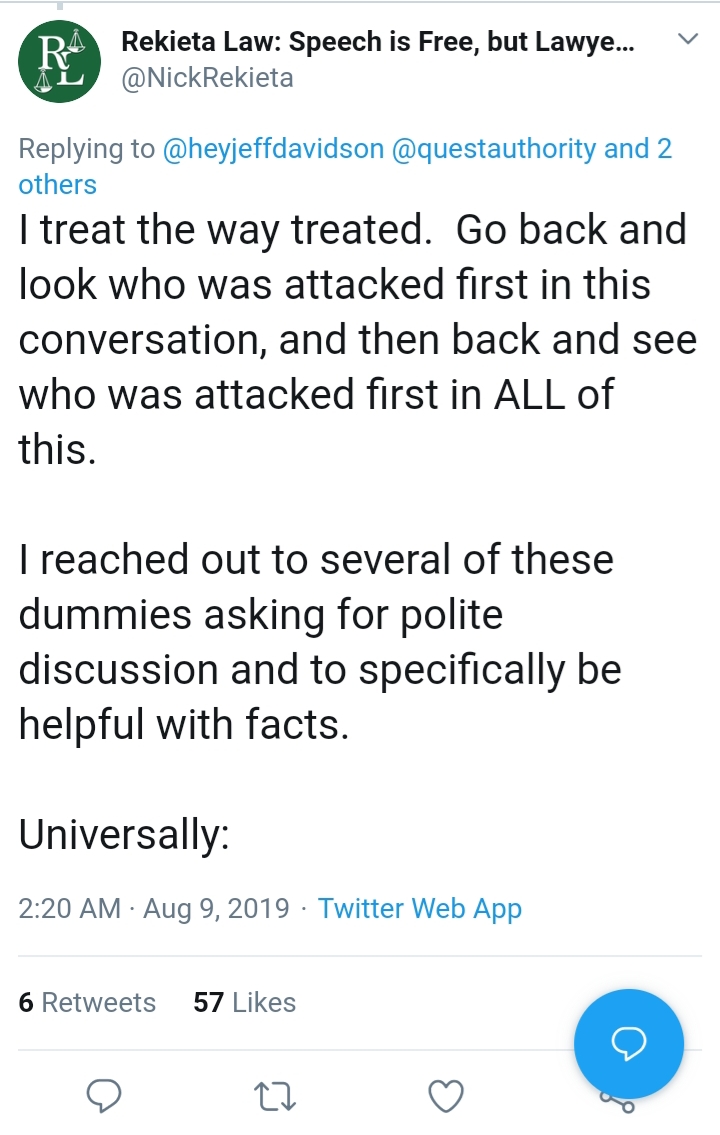
Task: View the 6 Retweets list
Action: (x=87, y=1003)
